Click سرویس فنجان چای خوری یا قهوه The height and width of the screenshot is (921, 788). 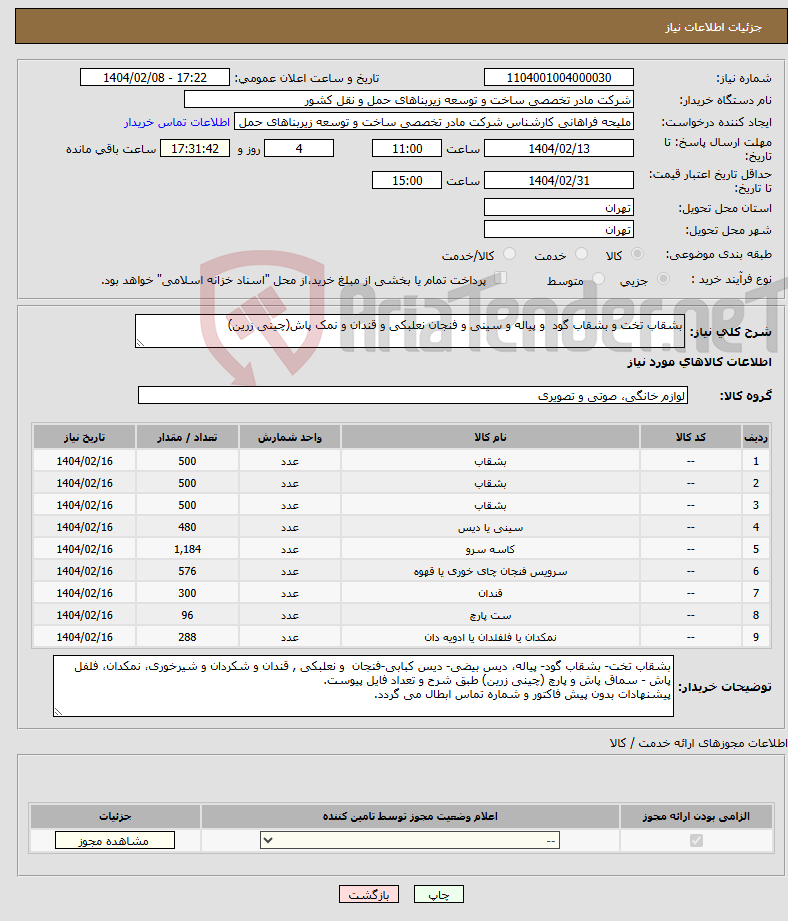point(490,572)
